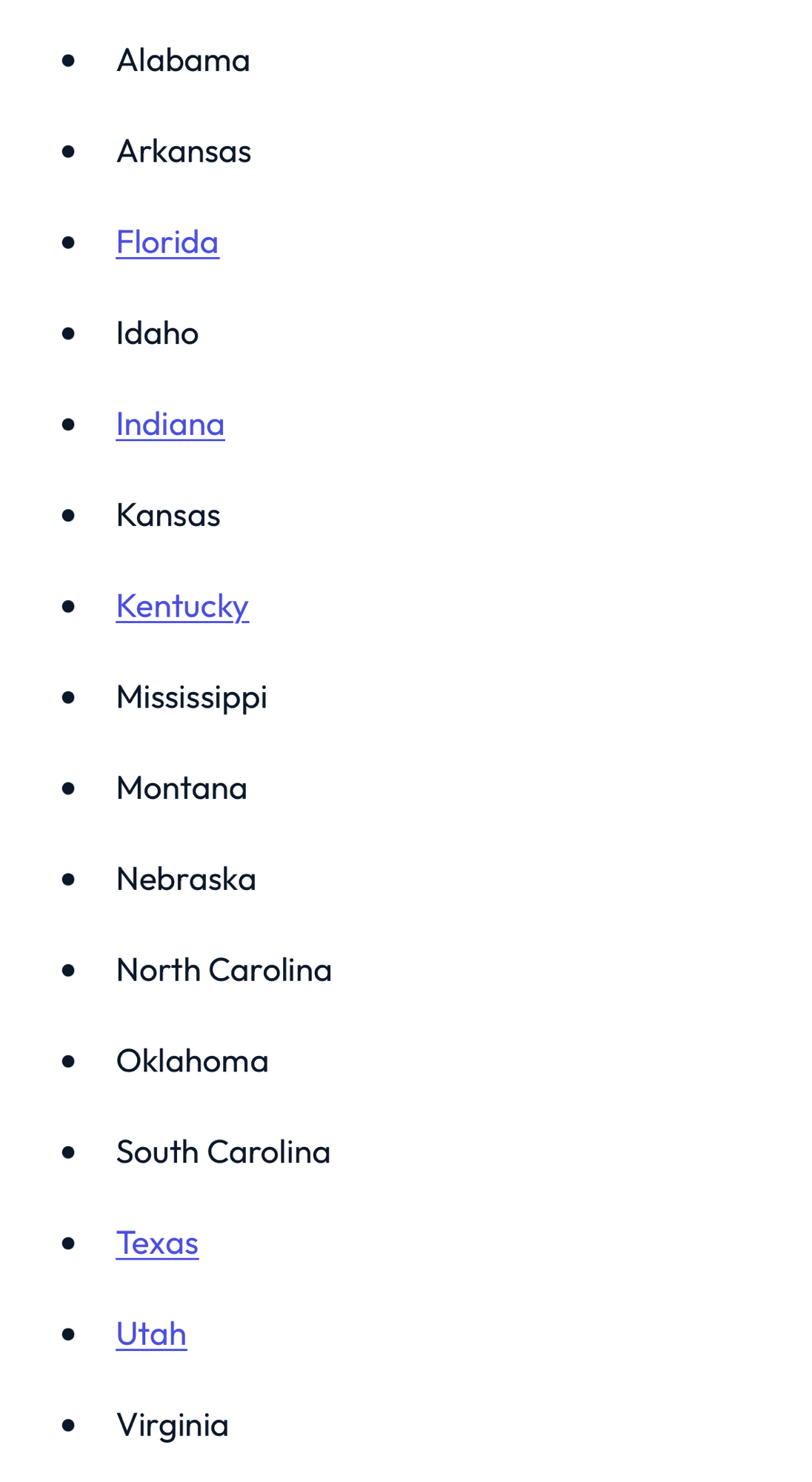Follow the Kentucky link
Viewport: 812px width, 1482px height.
(x=182, y=606)
